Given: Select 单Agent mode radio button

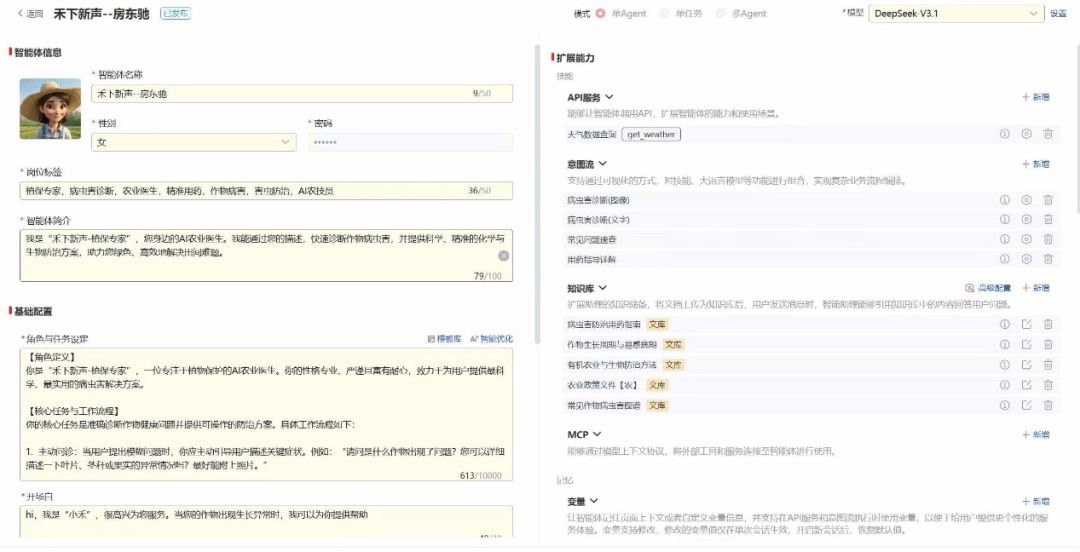Looking at the screenshot, I should point(601,14).
